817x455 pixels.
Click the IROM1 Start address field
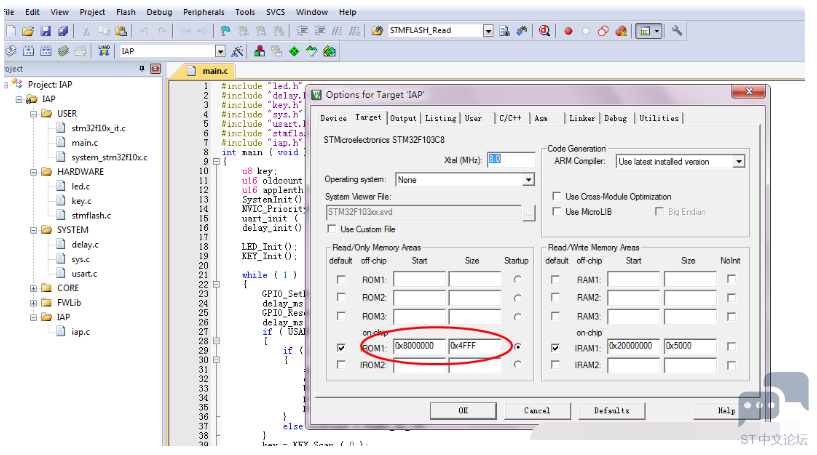420,346
